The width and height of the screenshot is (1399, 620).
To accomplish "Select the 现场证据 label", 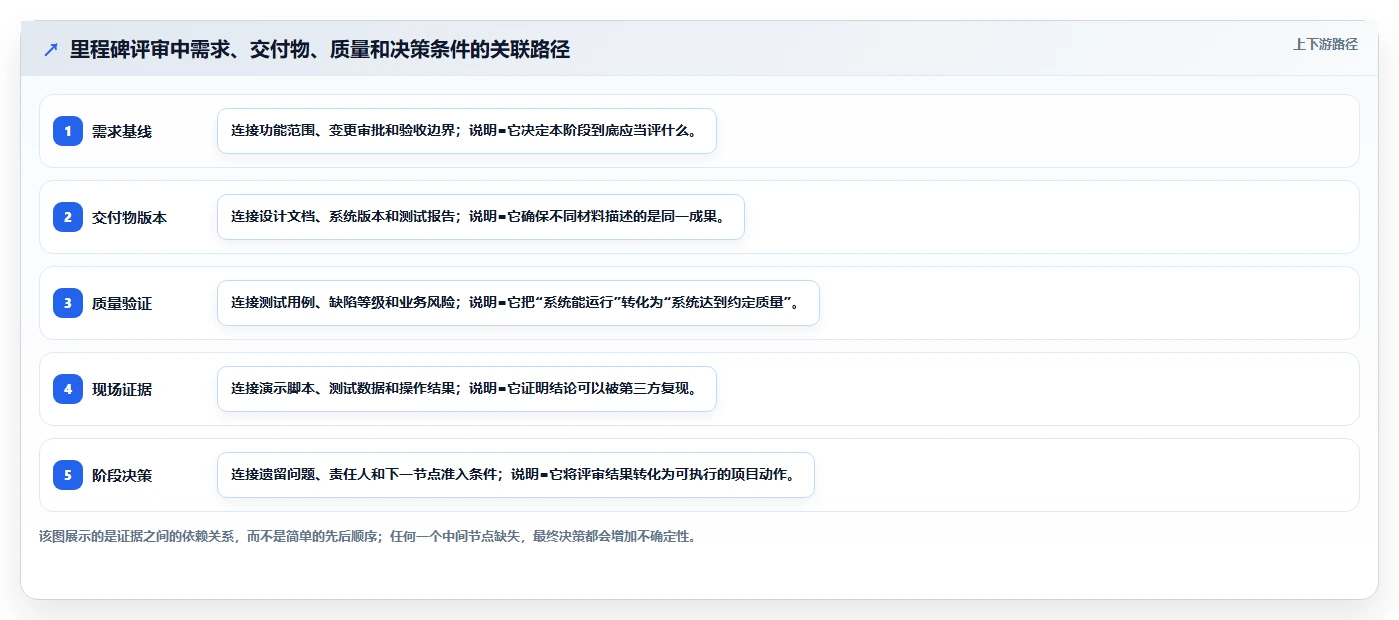I will click(x=122, y=389).
